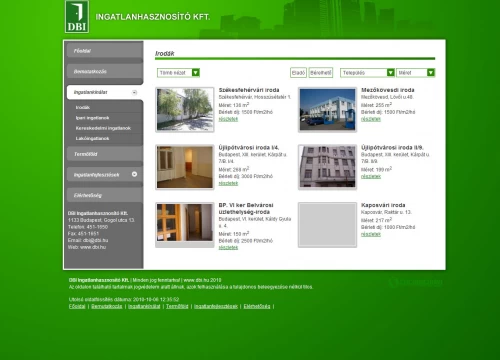Click részletek link for Kaposvári iroda
Viewport: 500px width, 360px height.
point(371,234)
